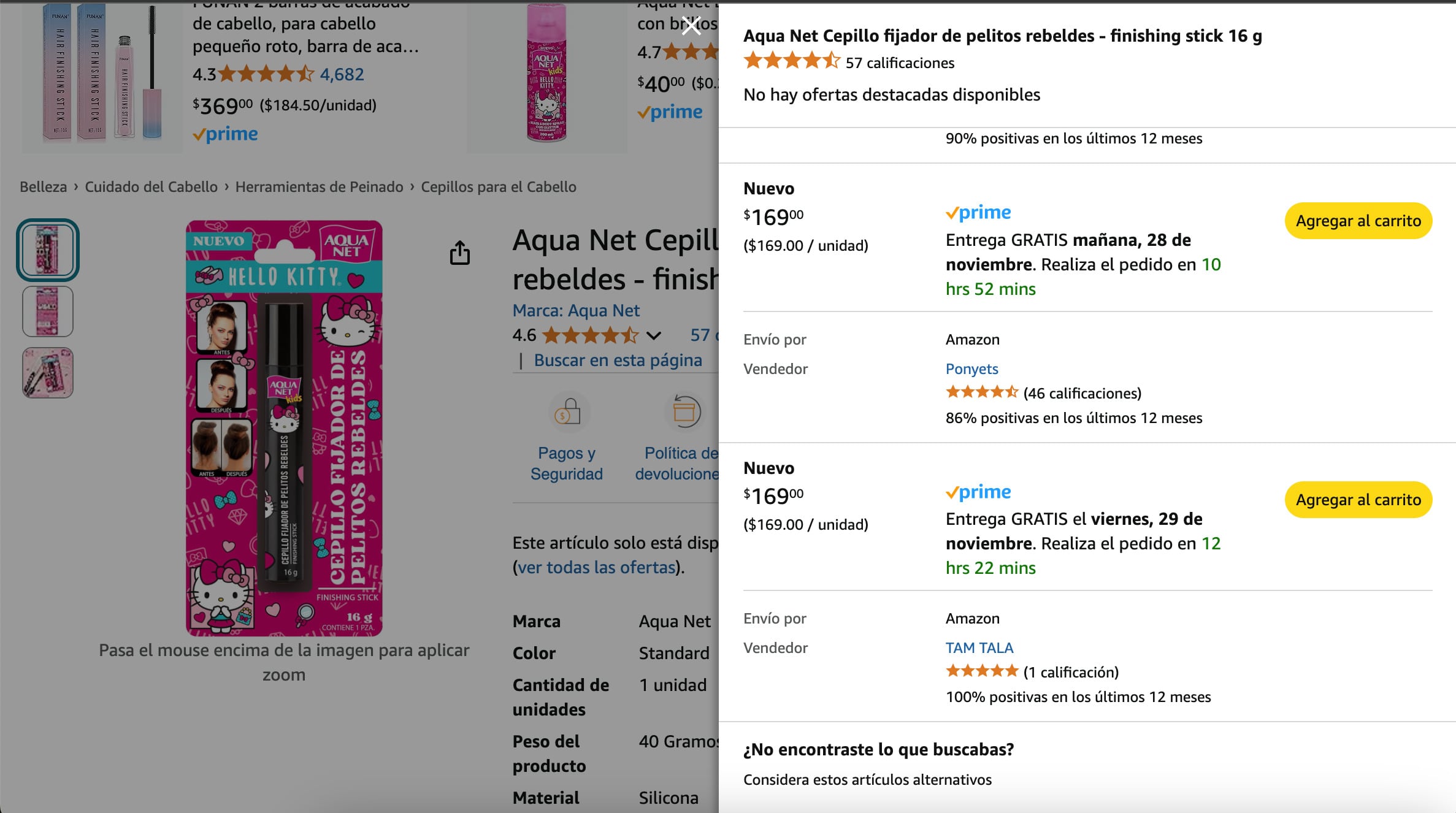Click 'ver todas las ofertas' link
Viewport: 1456px width, 813px height.
596,568
